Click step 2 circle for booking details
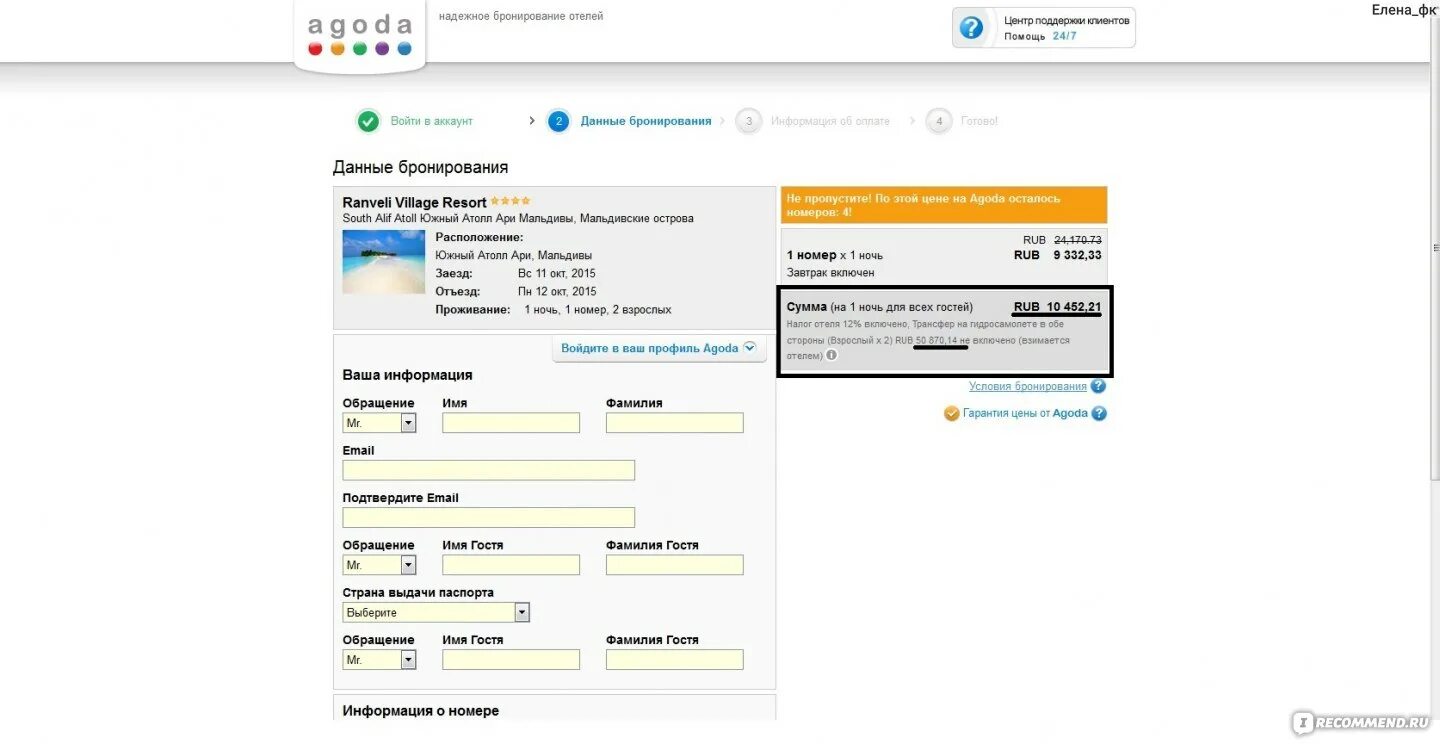The height and width of the screenshot is (744, 1440). coord(558,121)
